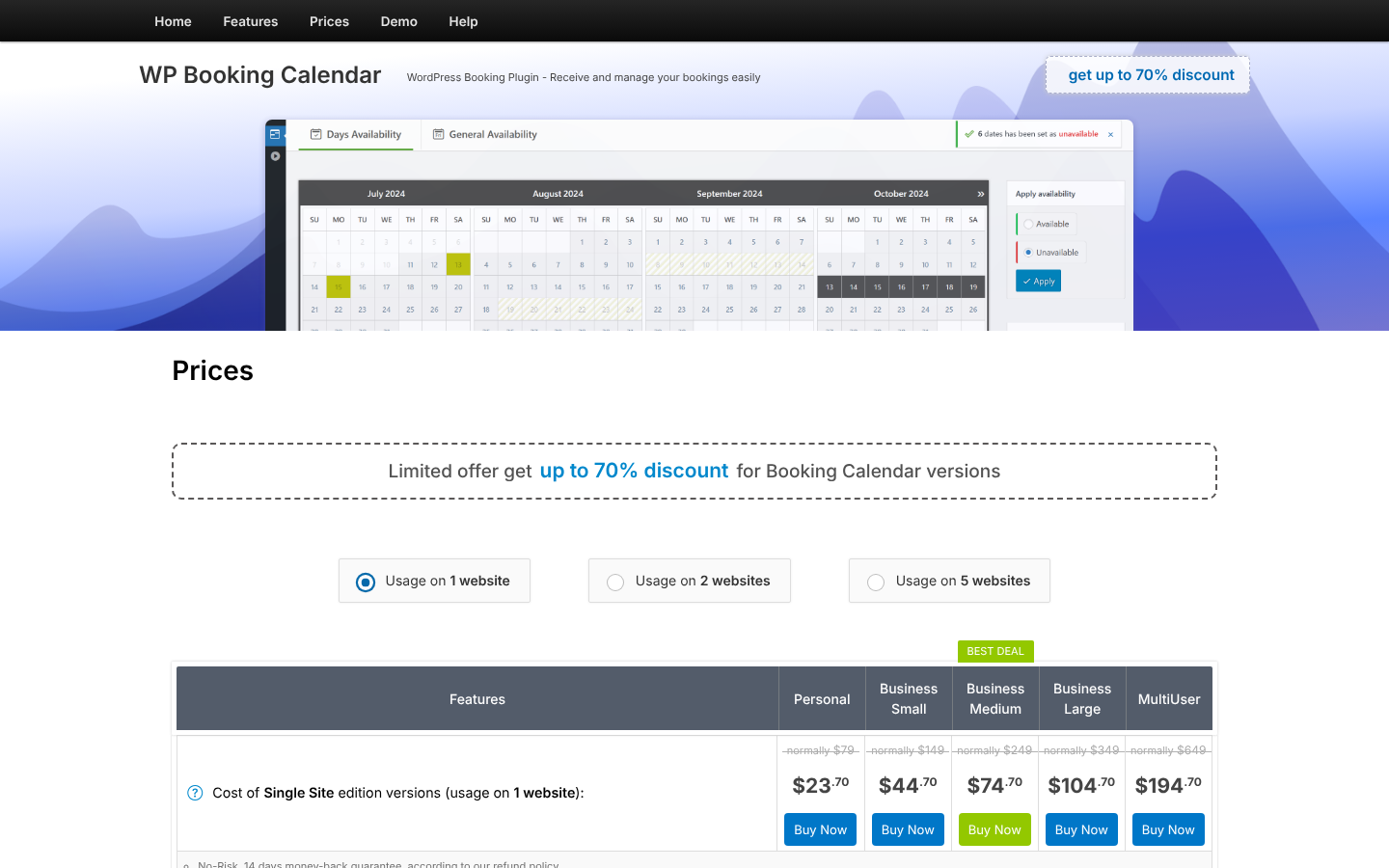The width and height of the screenshot is (1389, 868).
Task: Click the Personal column header
Action: tap(822, 699)
